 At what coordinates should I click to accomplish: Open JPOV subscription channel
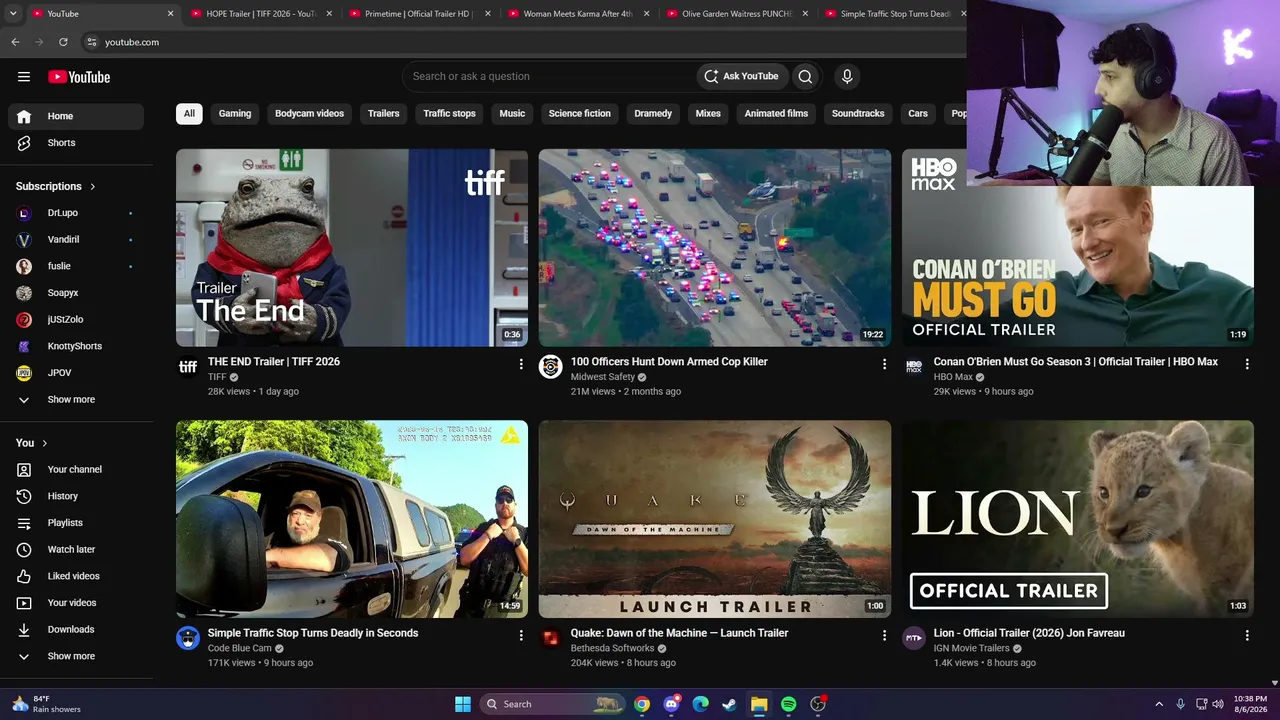76,373
